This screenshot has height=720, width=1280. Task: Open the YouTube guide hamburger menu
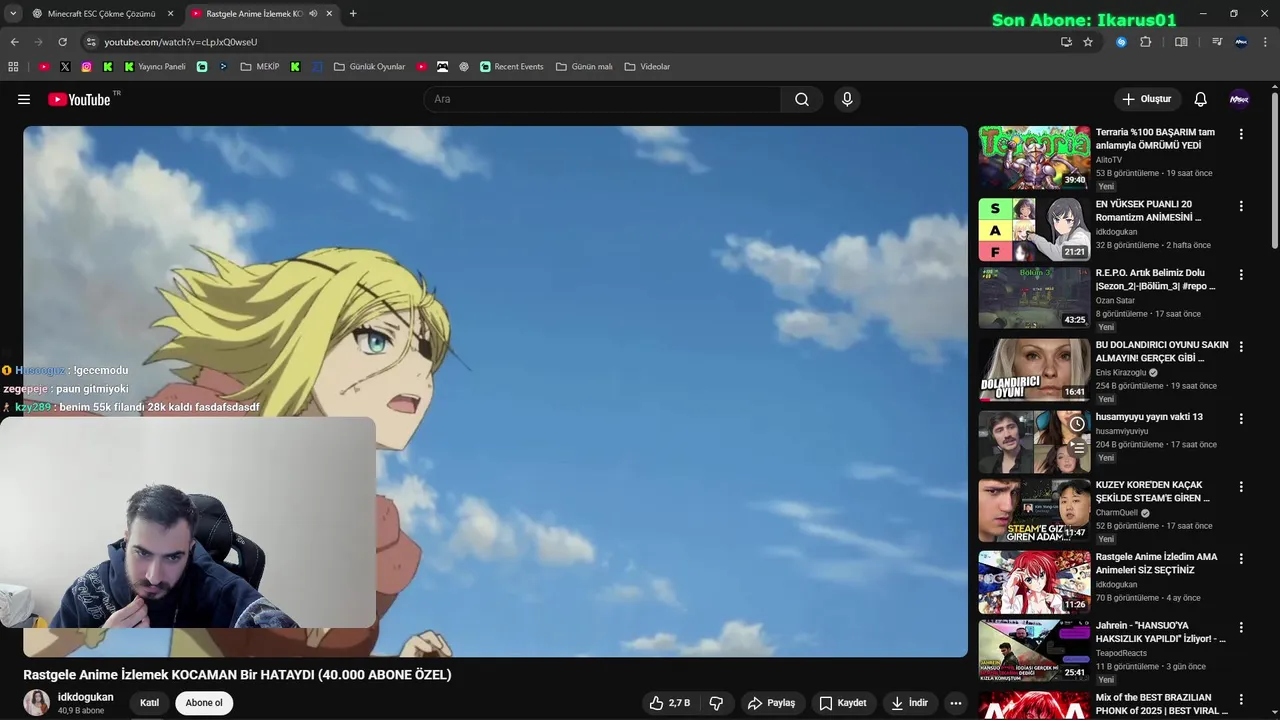pos(24,99)
